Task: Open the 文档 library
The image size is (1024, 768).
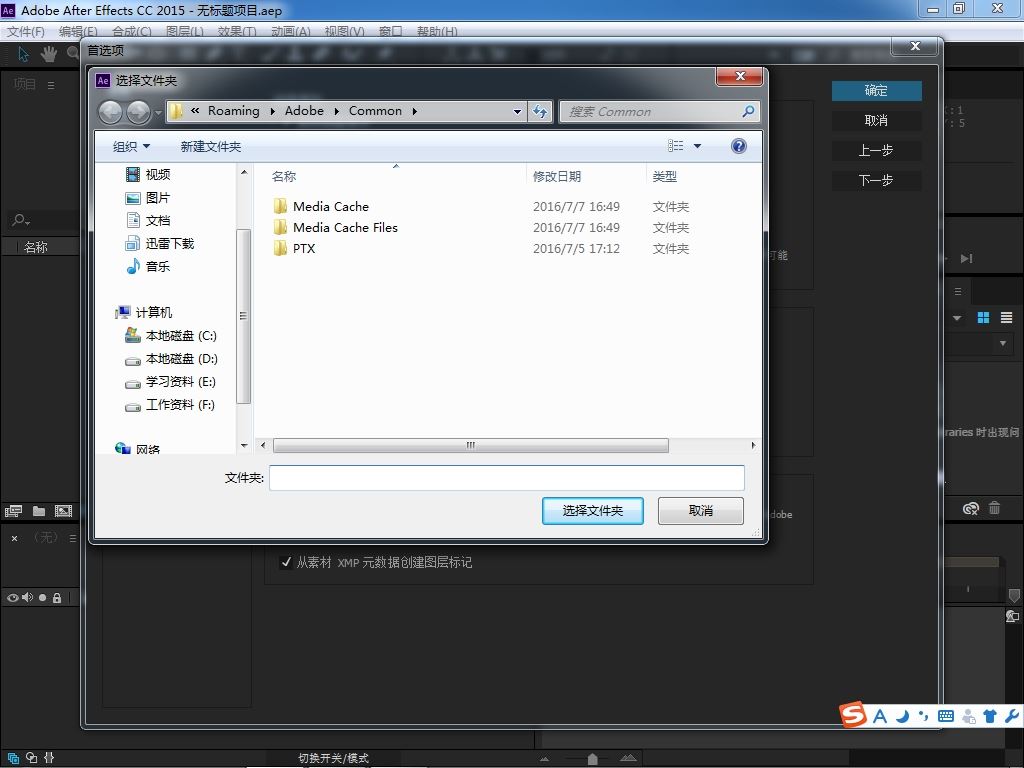Action: point(149,221)
